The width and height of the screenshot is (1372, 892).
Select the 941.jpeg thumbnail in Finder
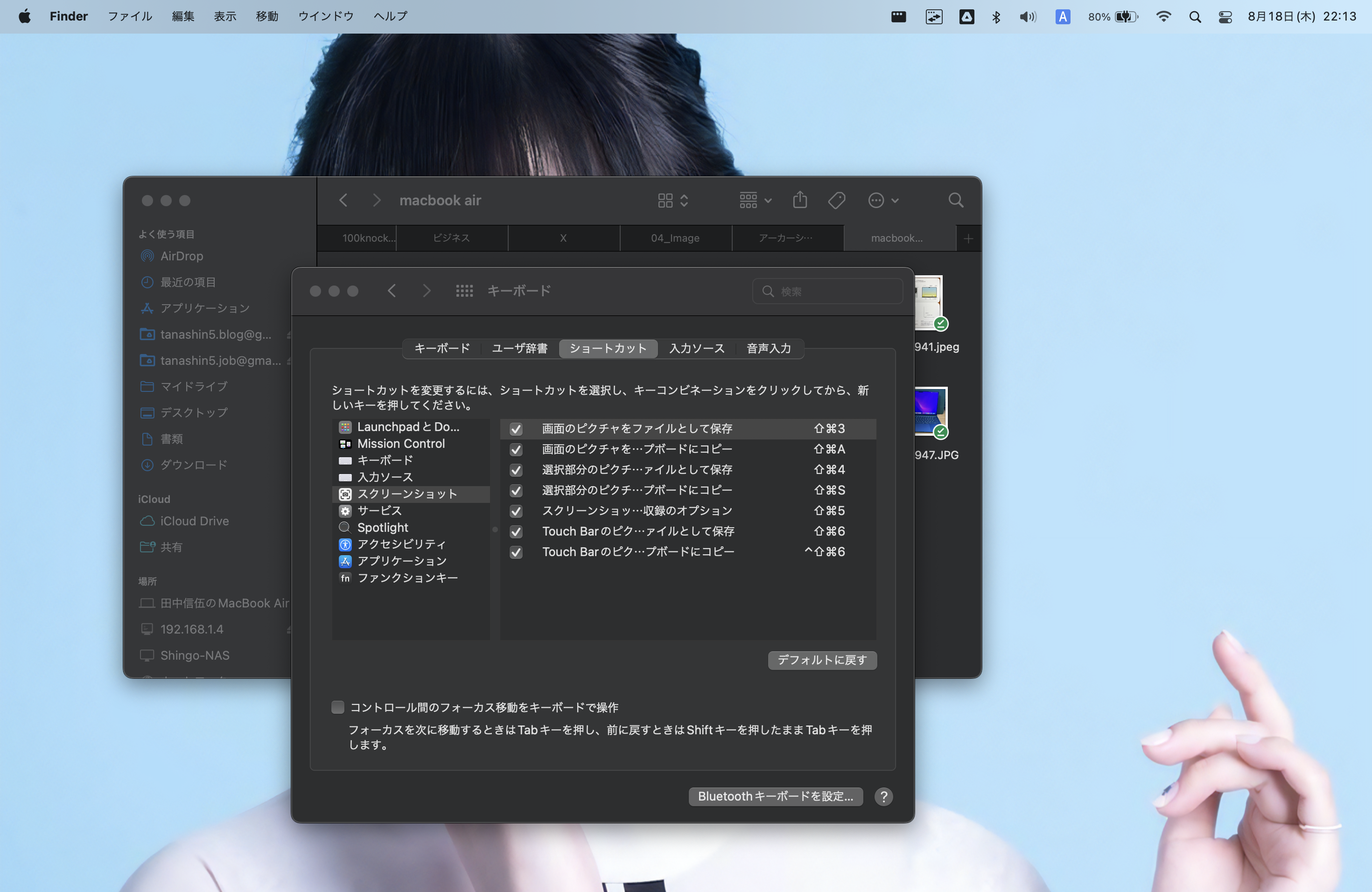click(928, 303)
